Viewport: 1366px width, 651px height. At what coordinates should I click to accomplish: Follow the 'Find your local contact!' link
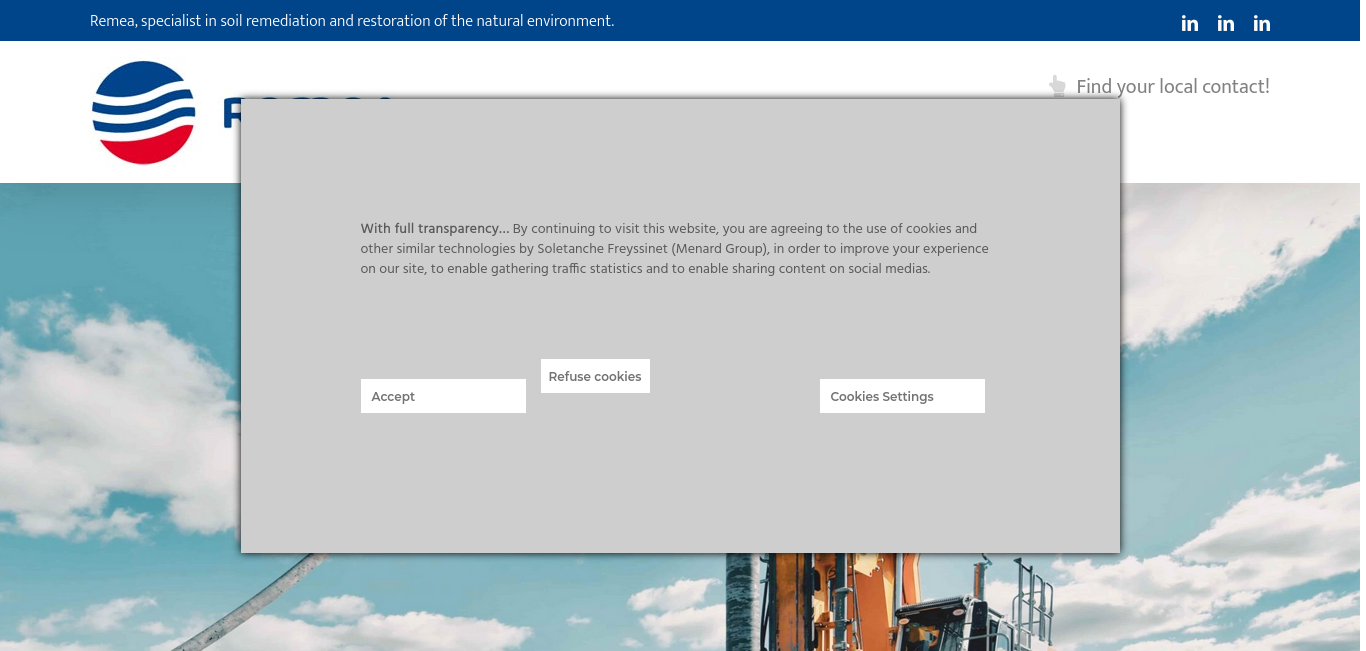1173,87
